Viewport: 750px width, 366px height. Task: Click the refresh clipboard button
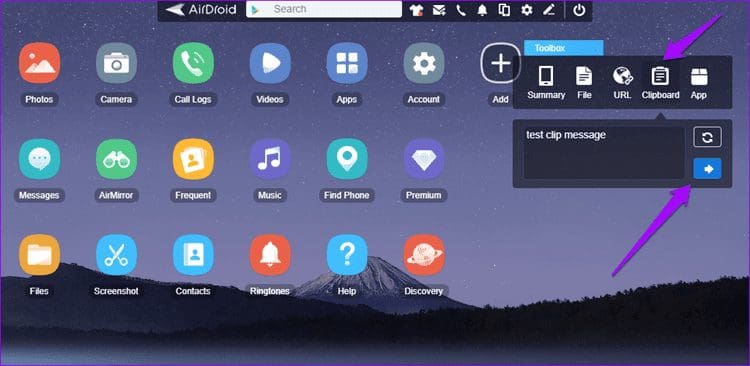tap(707, 137)
